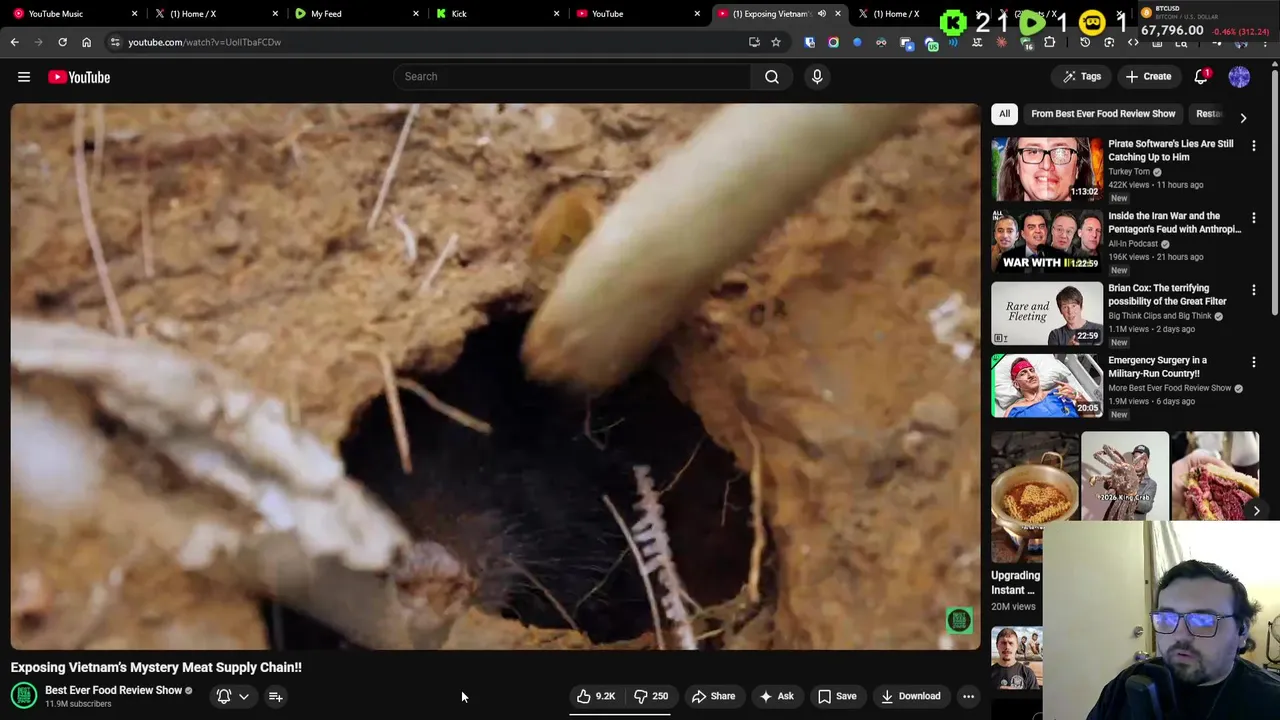Bookmark this page with the star
The image size is (1280, 720).
[x=775, y=42]
